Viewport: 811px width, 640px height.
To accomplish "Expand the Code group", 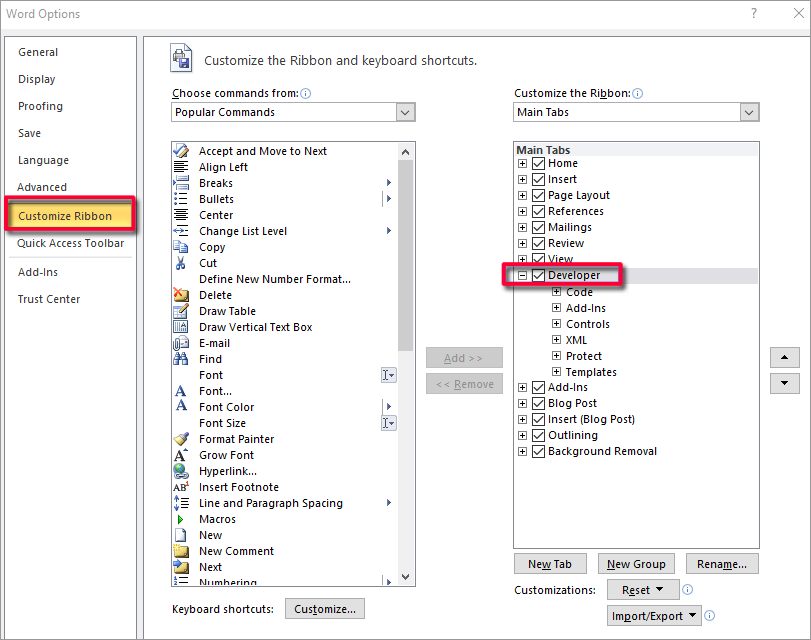I will tap(556, 292).
